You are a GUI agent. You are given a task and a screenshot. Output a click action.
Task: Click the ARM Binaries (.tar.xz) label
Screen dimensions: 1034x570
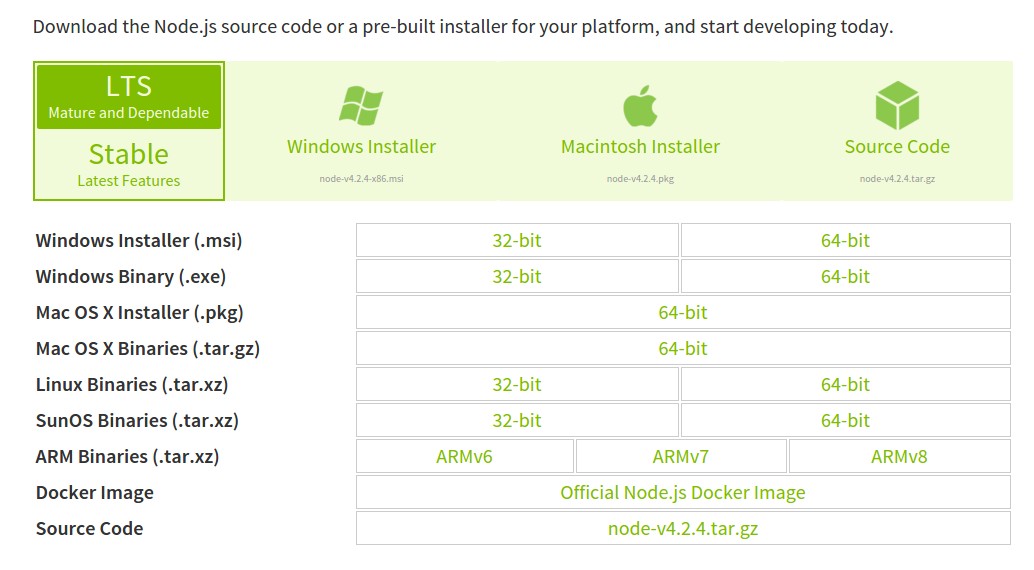[x=127, y=457]
